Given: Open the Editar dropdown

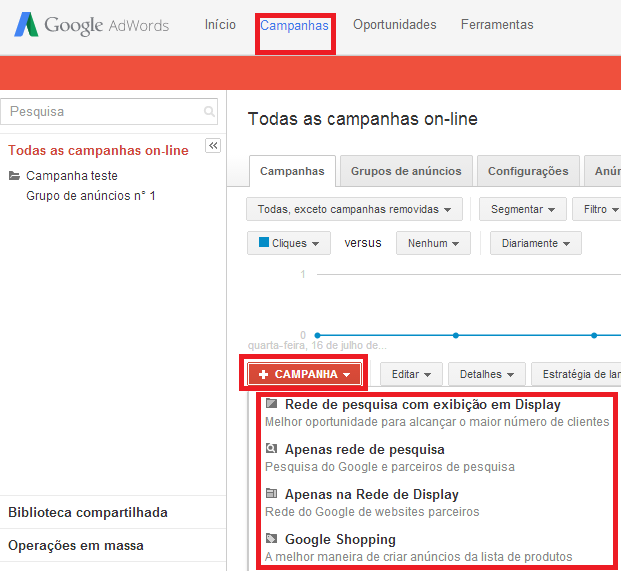Looking at the screenshot, I should pyautogui.click(x=411, y=374).
